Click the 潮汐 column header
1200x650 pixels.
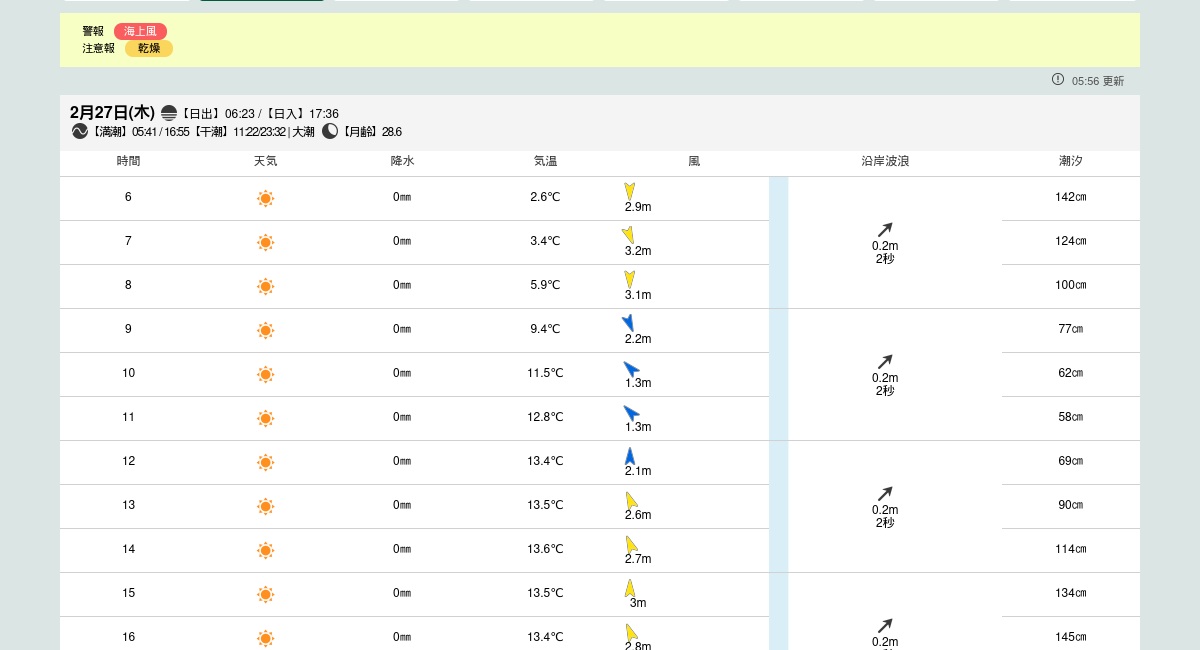[1070, 161]
